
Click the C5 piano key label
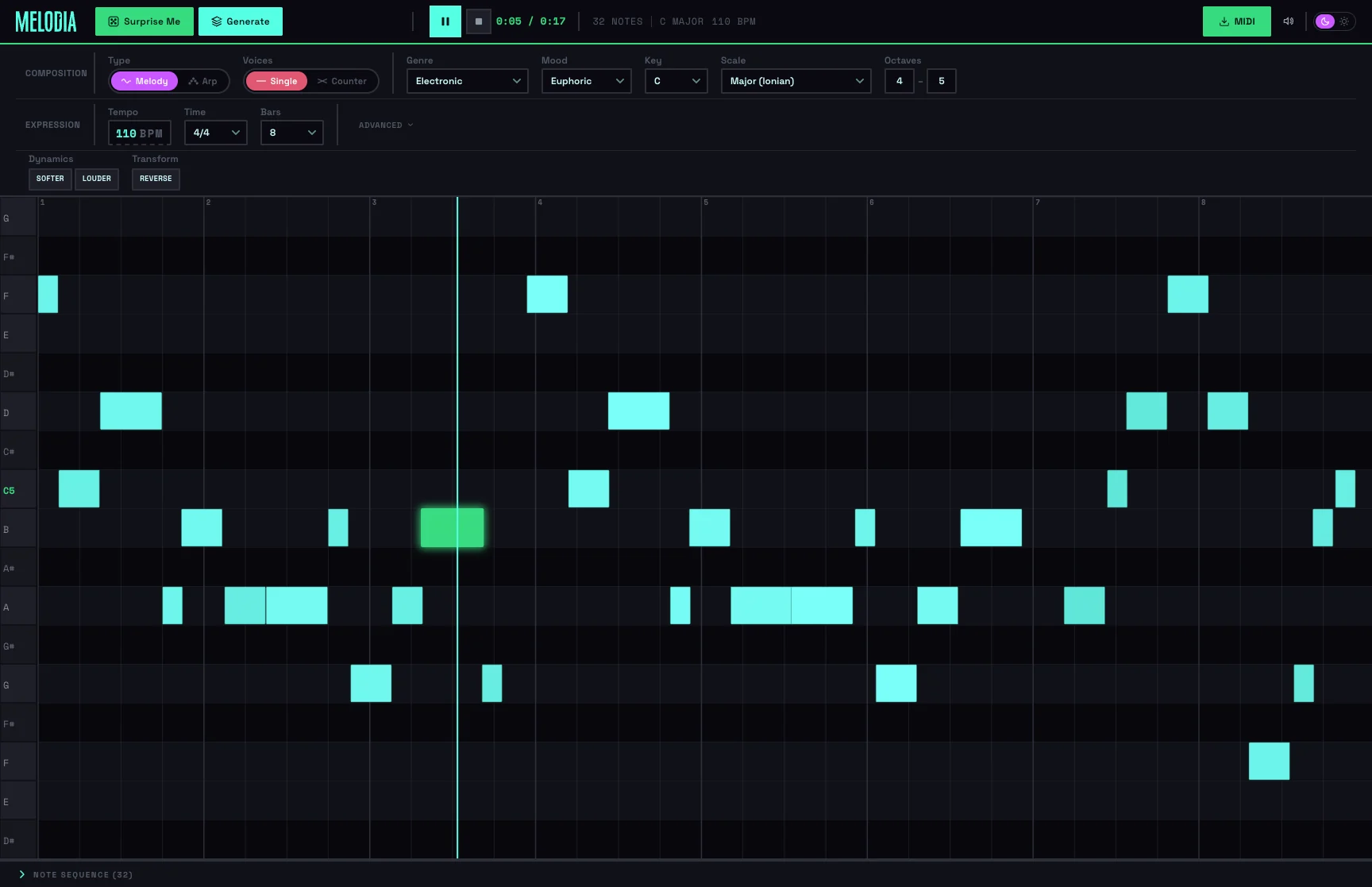click(x=17, y=491)
